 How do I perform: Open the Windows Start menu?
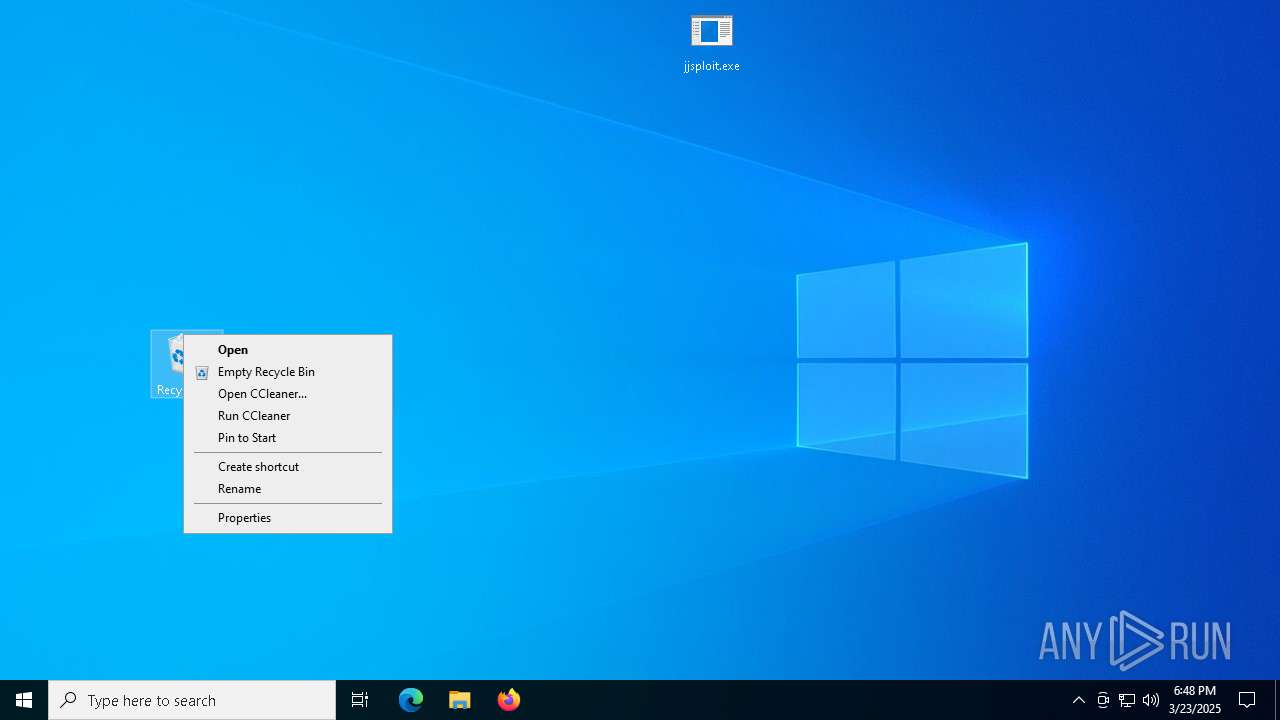pyautogui.click(x=24, y=700)
